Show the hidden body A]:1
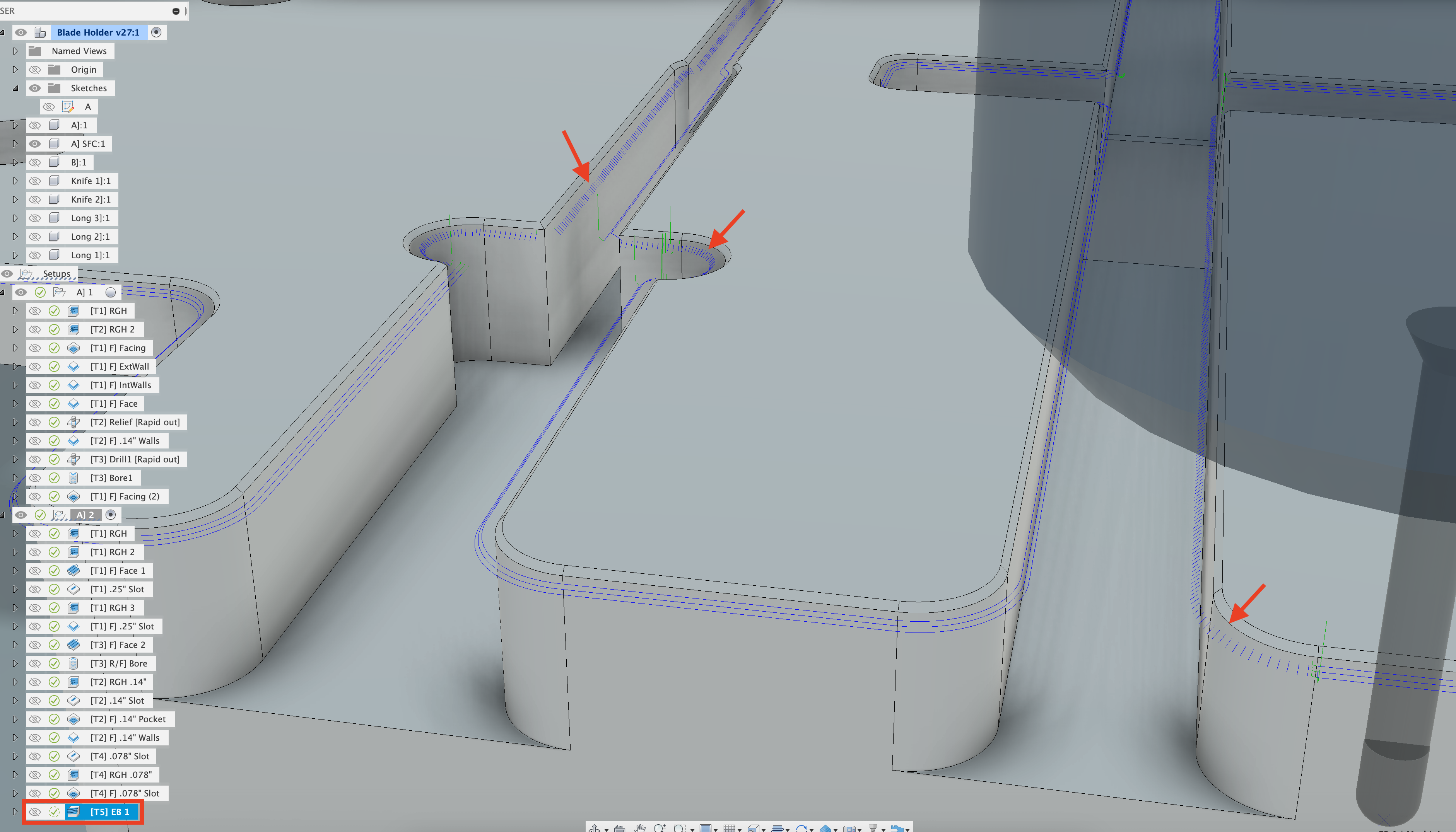 35,124
